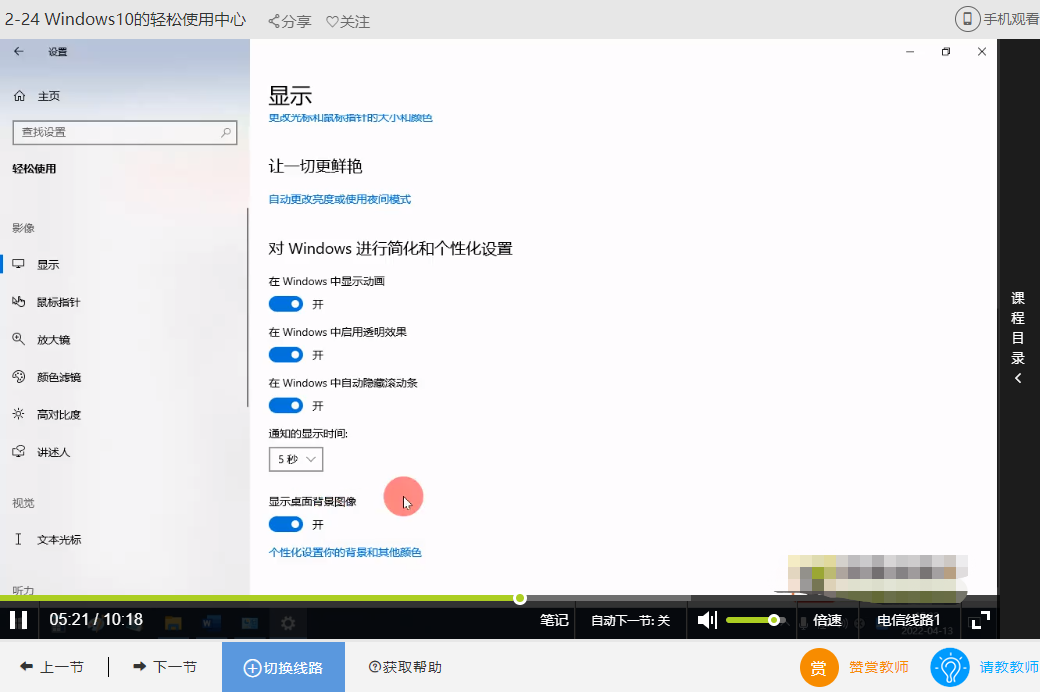Click the 获取帮助 question mark icon
The image size is (1040, 692).
[x=375, y=667]
